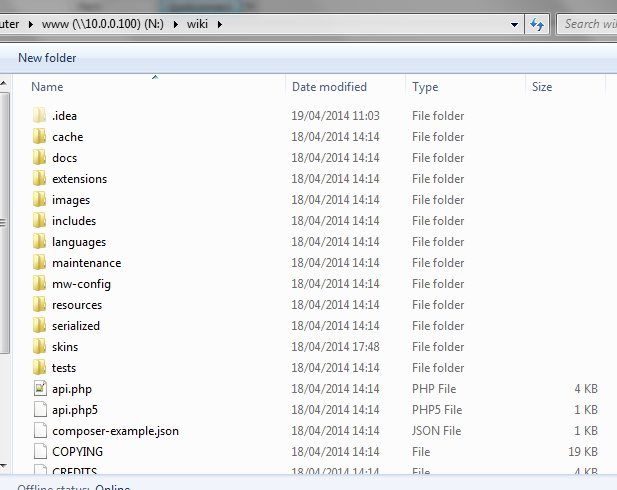
Task: Select the .idea folder icon
Action: (39, 116)
